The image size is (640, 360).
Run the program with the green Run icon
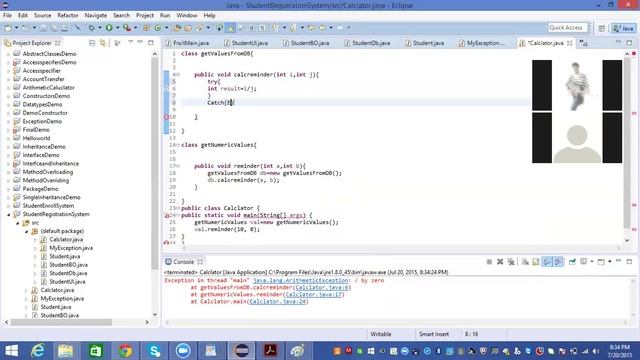(x=109, y=28)
